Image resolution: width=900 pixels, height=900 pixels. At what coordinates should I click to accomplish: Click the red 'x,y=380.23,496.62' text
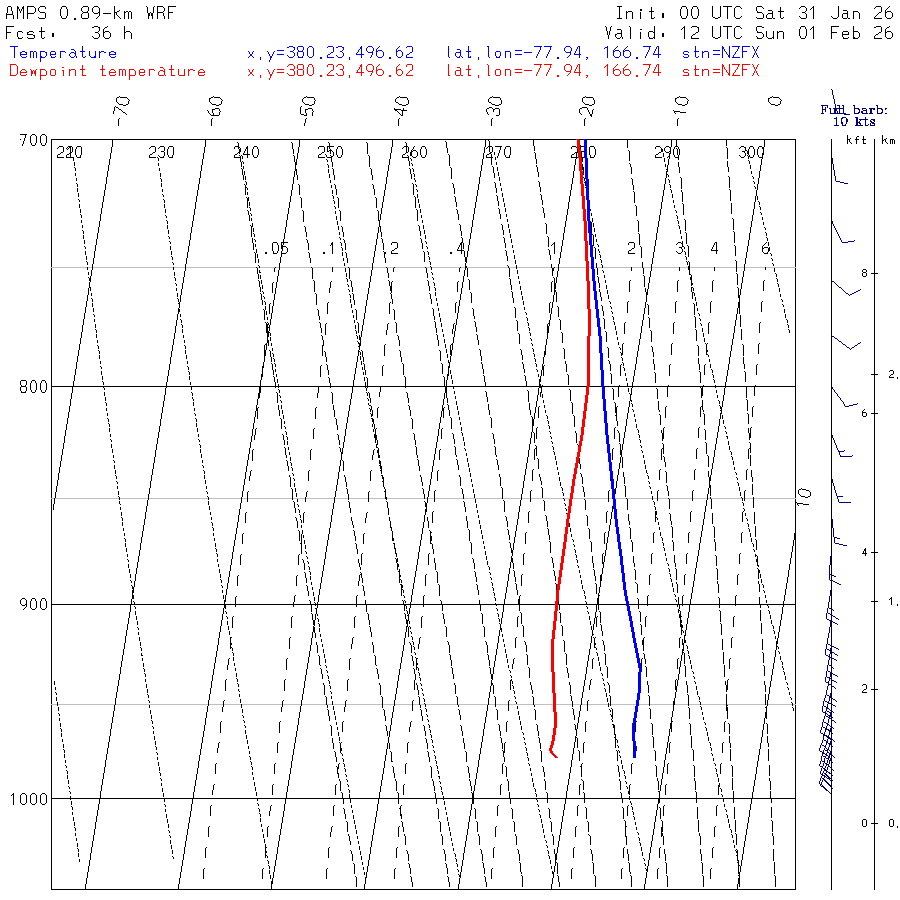point(330,71)
